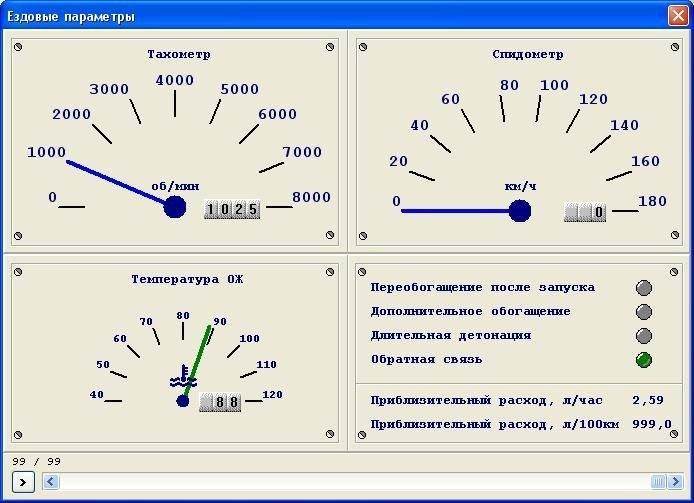The width and height of the screenshot is (694, 503).
Task: Click the tachometer digital readout 1025
Action: click(232, 209)
